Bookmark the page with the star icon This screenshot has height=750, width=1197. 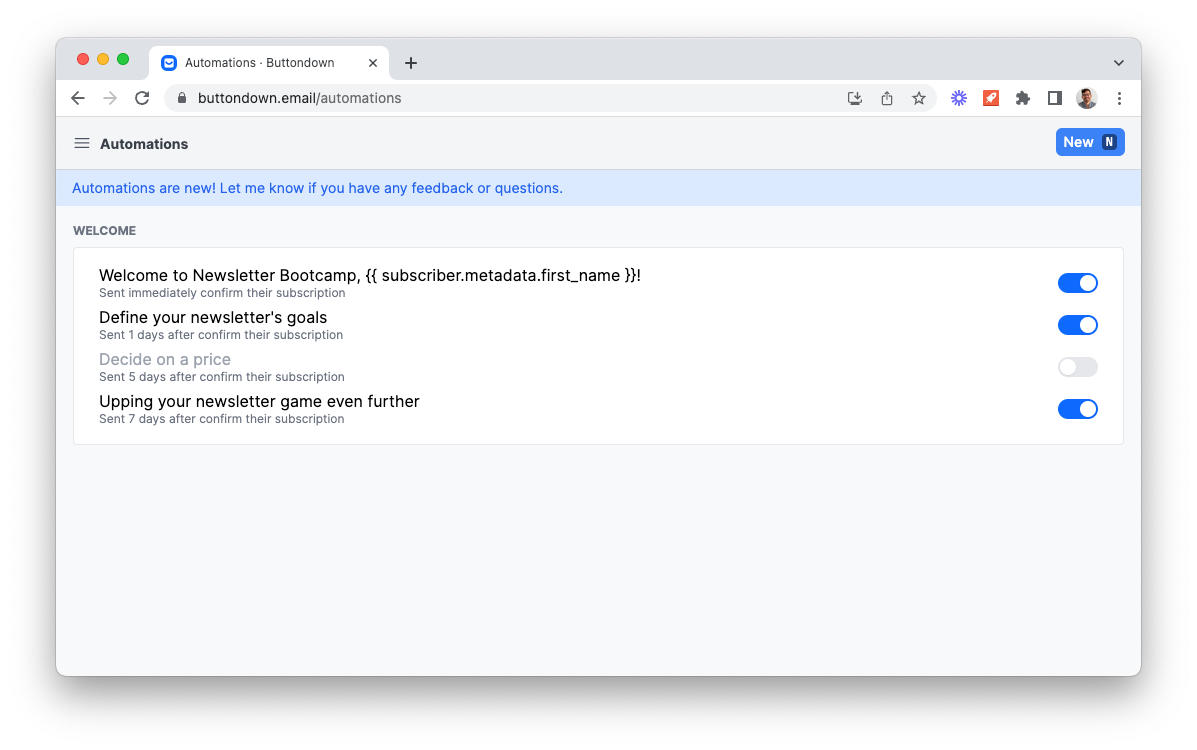[918, 98]
